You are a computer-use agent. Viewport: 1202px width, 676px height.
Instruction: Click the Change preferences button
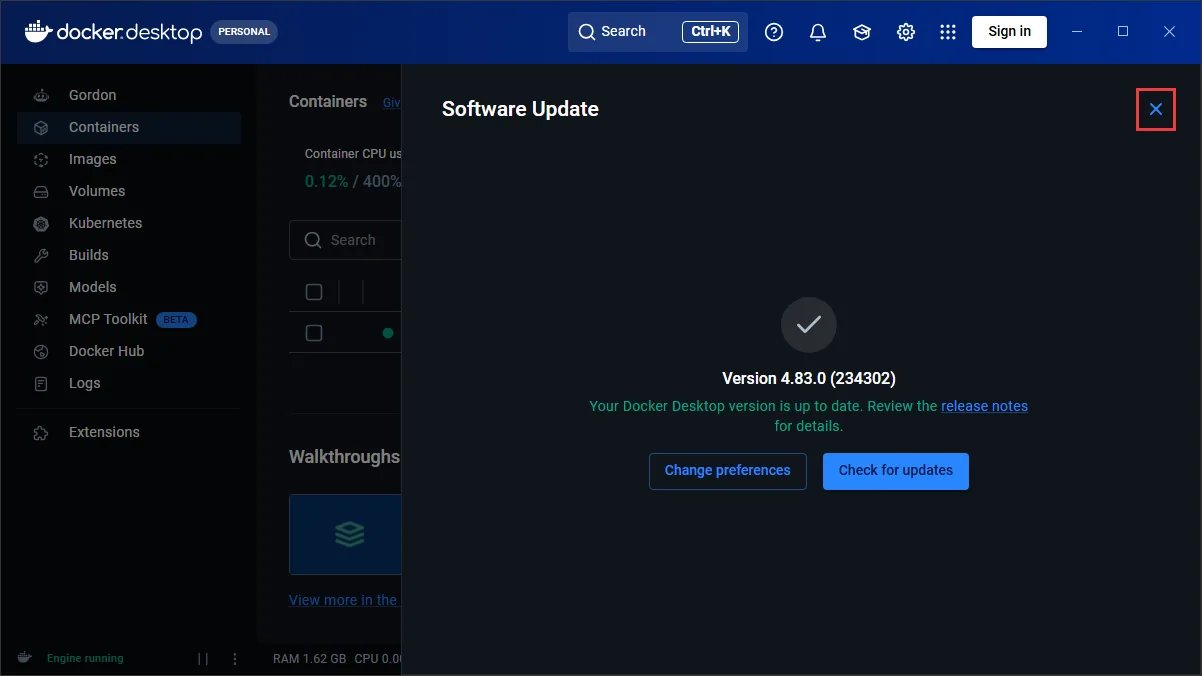728,471
